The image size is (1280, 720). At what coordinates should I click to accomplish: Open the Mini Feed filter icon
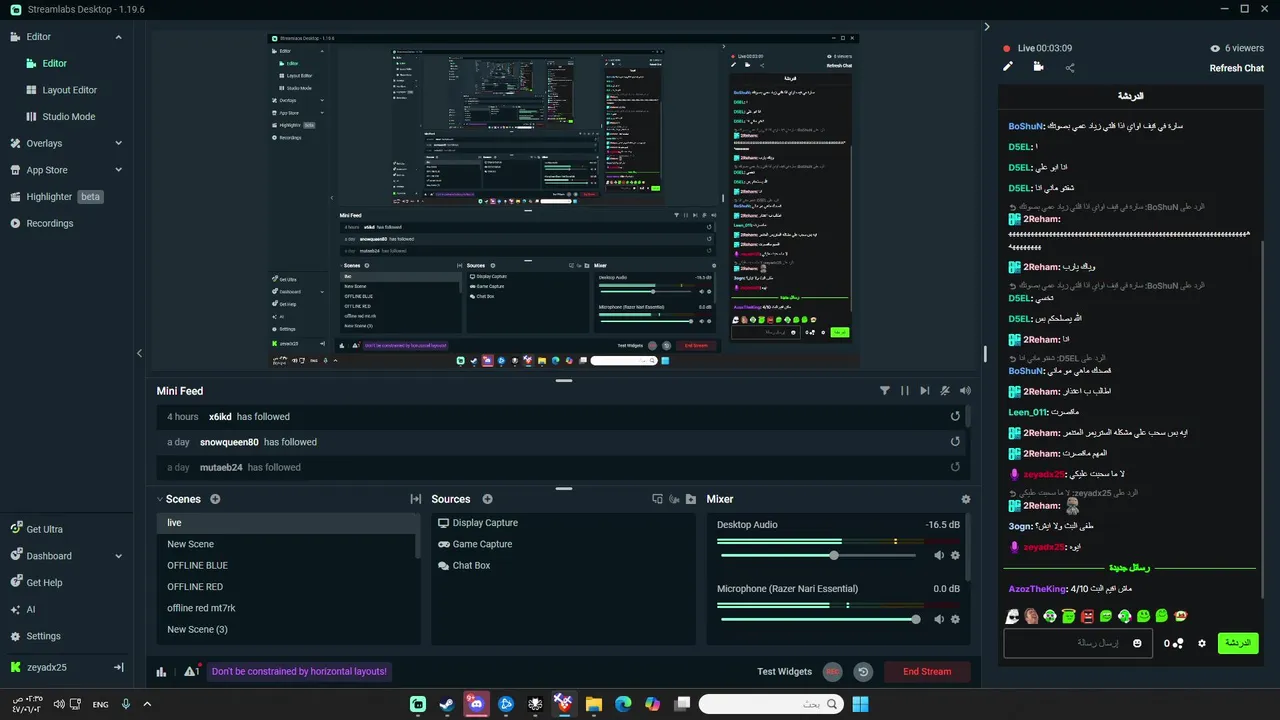[x=885, y=391]
